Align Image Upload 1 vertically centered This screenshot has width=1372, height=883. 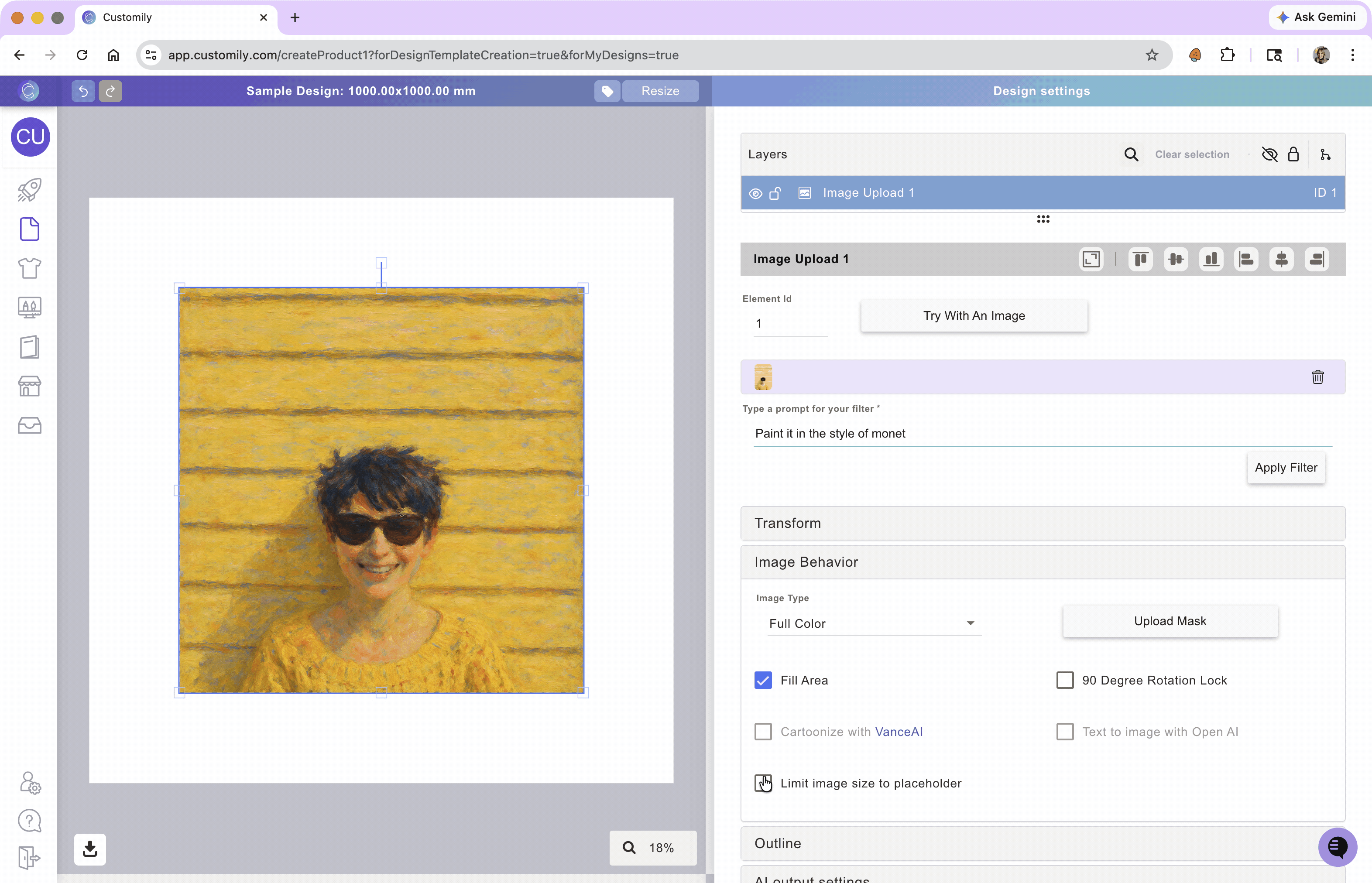[1176, 259]
